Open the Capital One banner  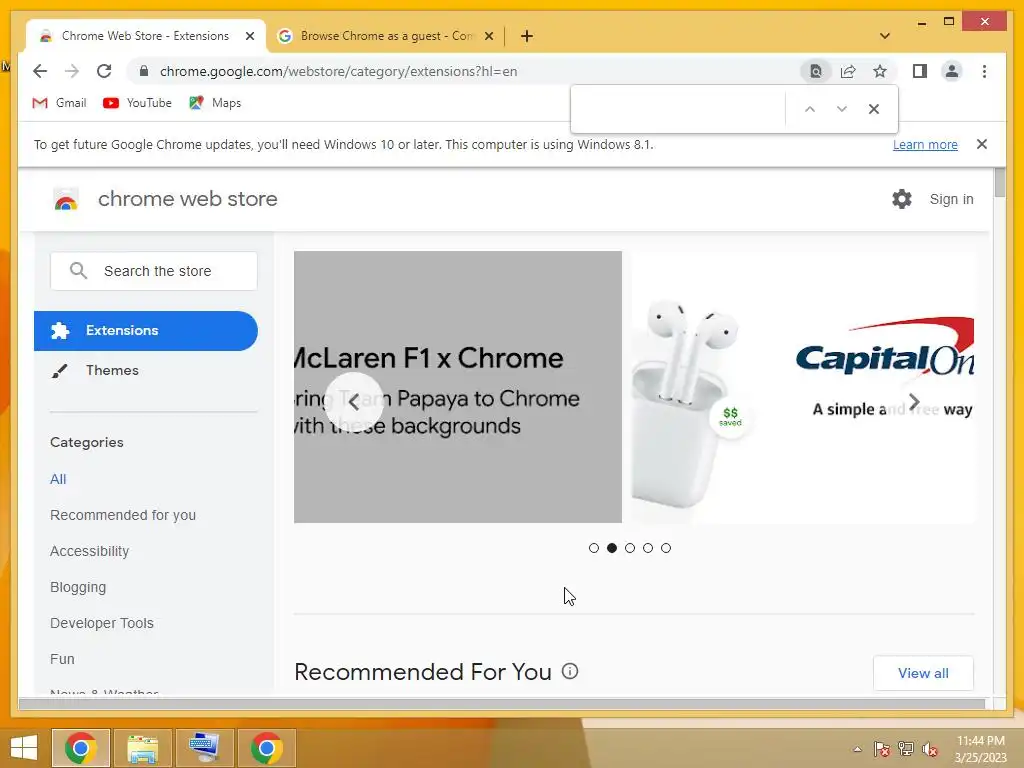point(804,387)
